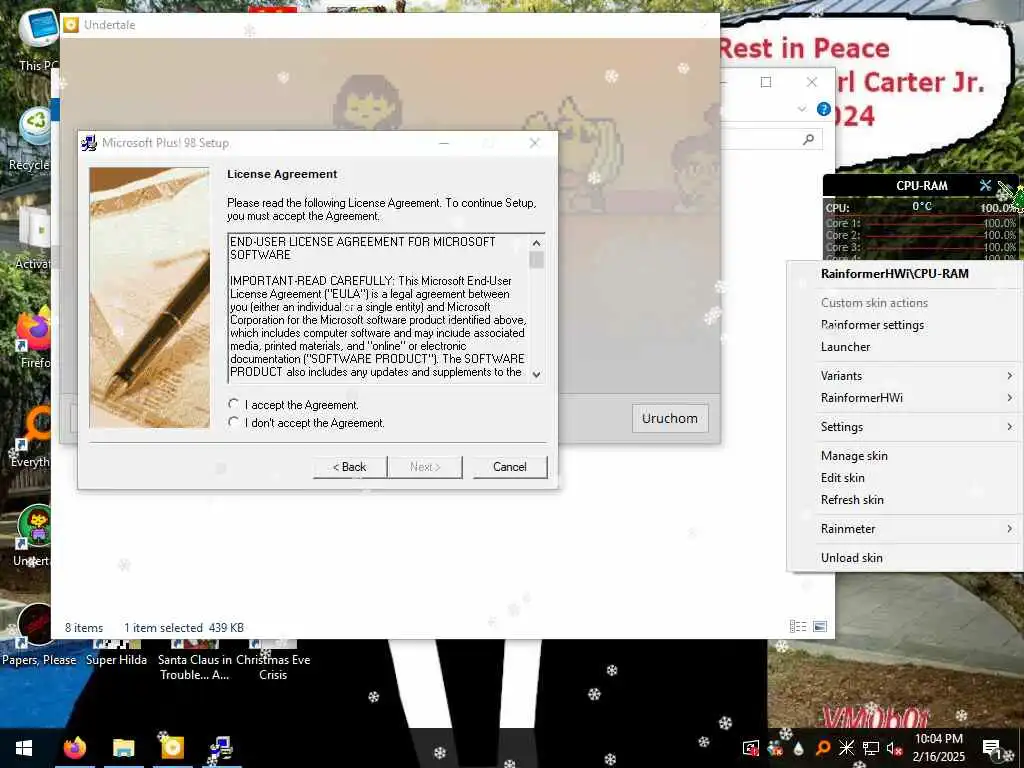Select 'I don't accept the Agreement' option
1024x768 pixels.
pyautogui.click(x=234, y=423)
